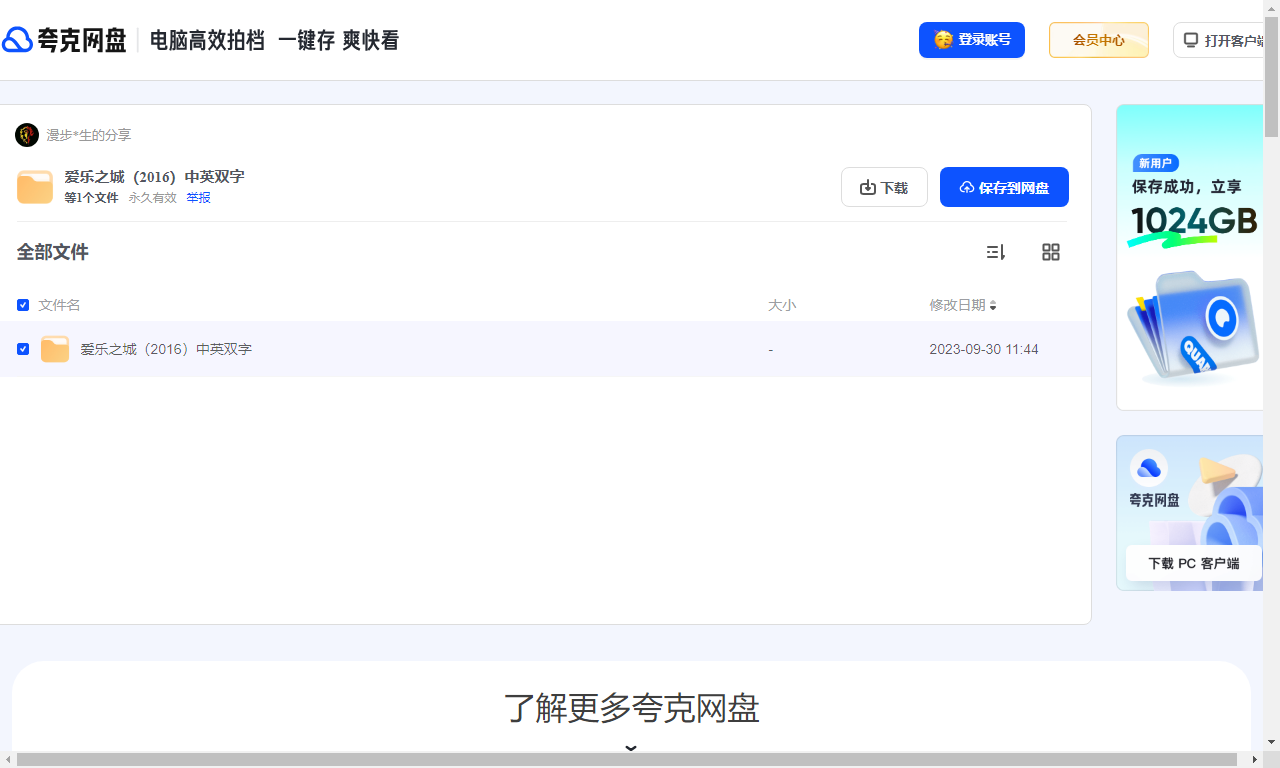Sort by 修改日期 arrow
Screen dimensions: 1280x768
pos(993,305)
